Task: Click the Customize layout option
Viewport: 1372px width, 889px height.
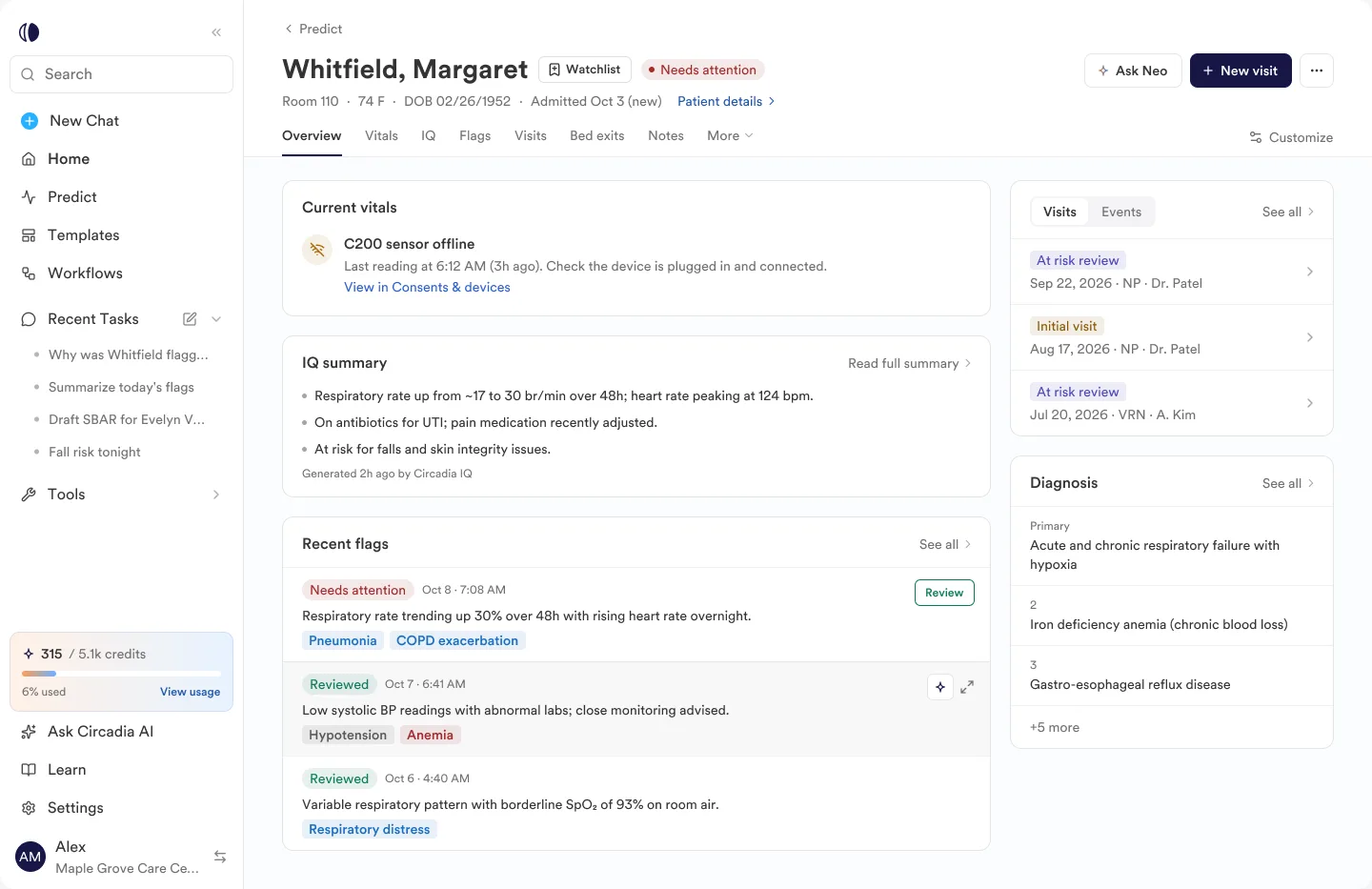Action: point(1291,137)
